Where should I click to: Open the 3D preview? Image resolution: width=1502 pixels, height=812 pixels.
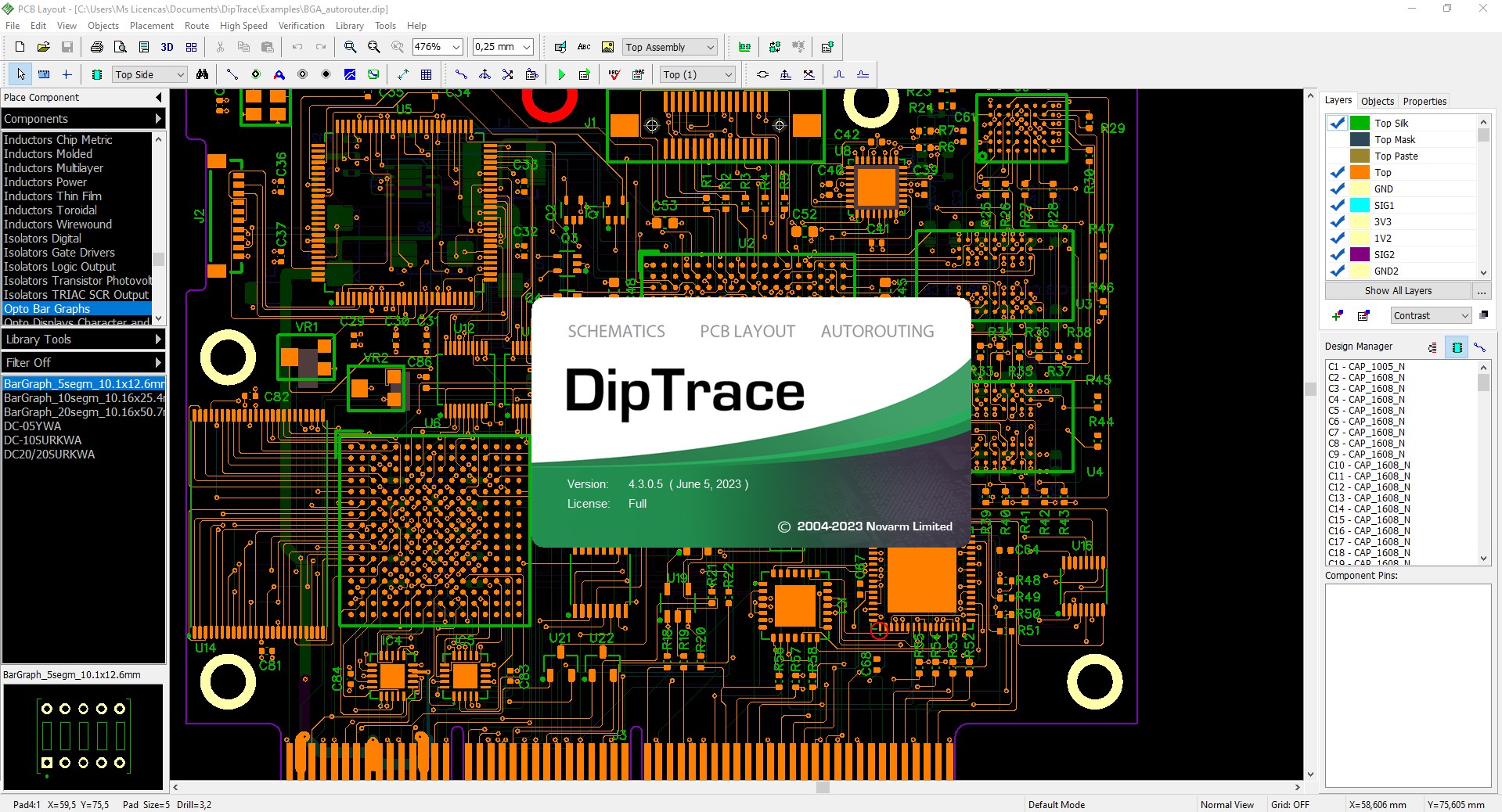pos(167,47)
